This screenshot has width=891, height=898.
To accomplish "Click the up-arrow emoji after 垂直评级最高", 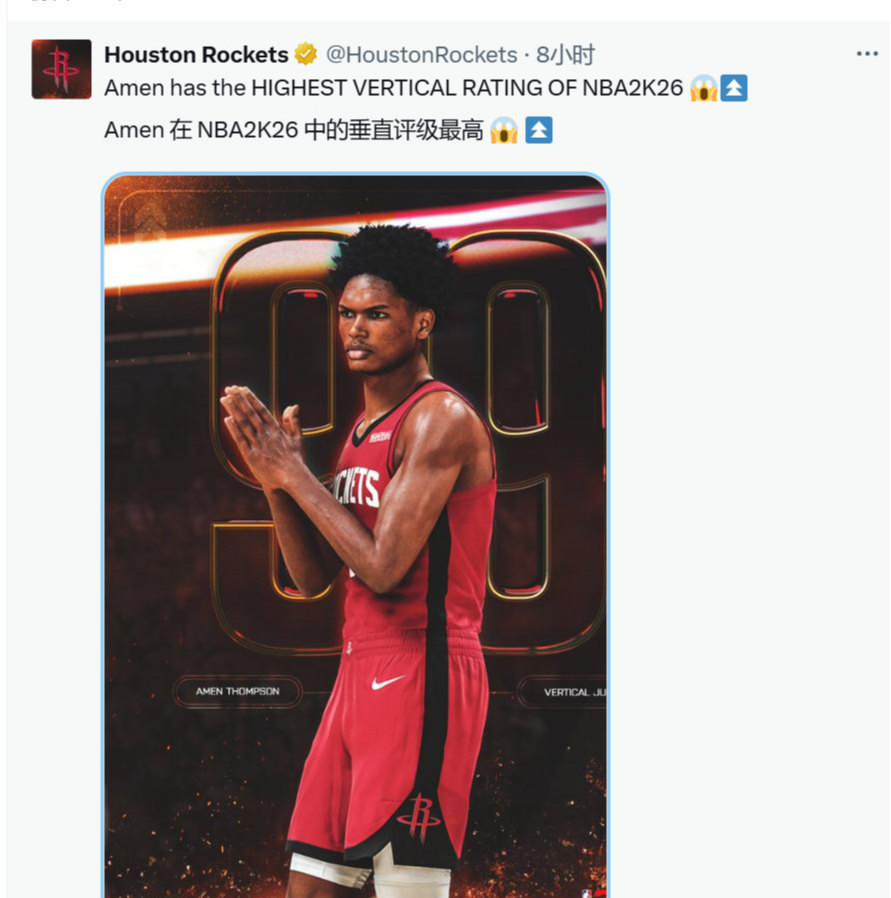I will point(538,130).
